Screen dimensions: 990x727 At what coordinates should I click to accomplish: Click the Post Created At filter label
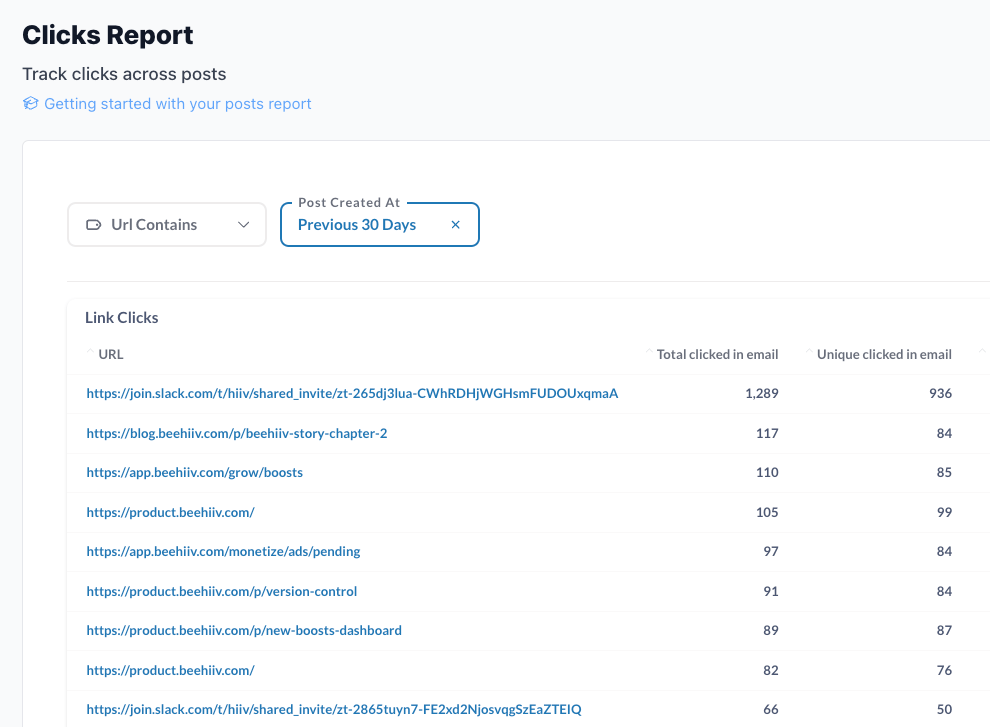tap(349, 203)
